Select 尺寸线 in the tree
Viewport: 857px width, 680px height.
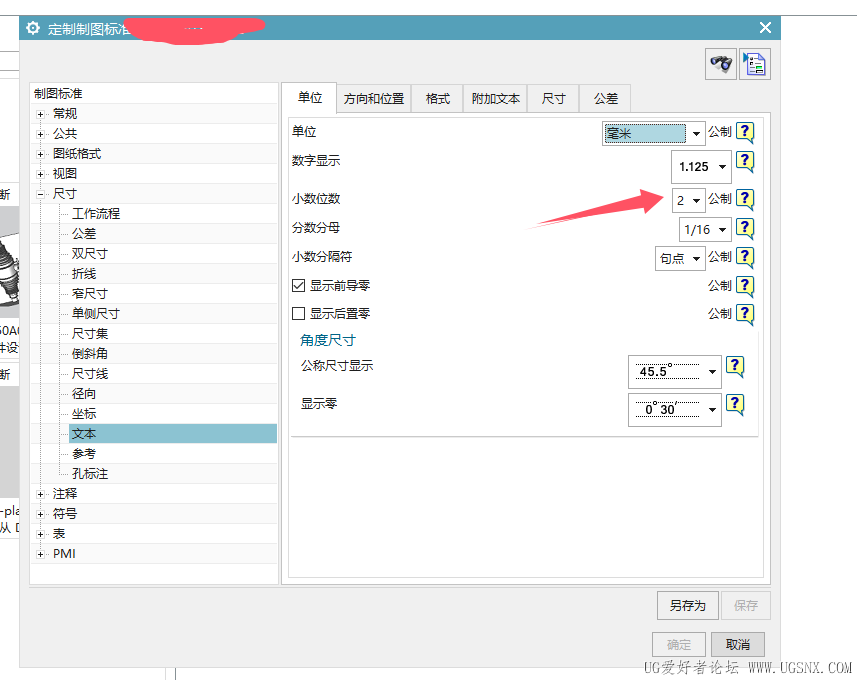90,374
